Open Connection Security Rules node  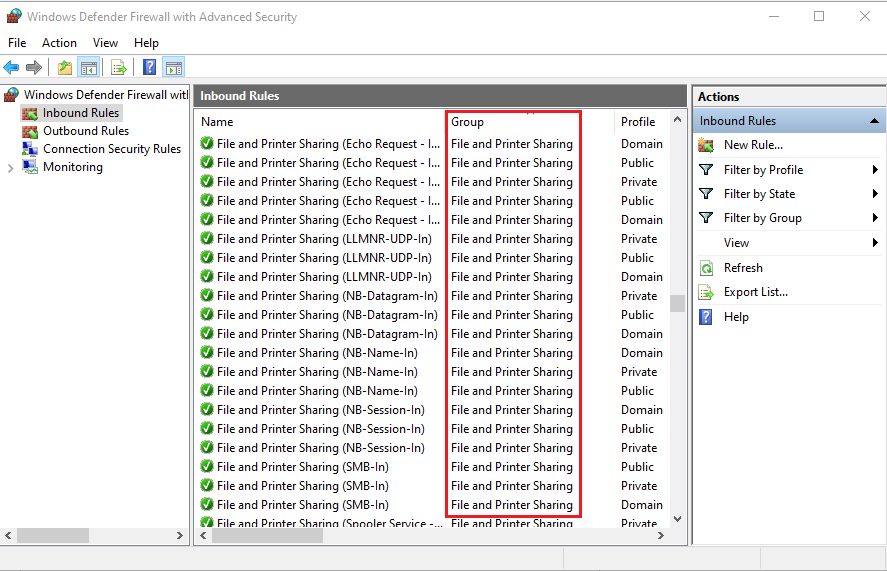pos(111,149)
